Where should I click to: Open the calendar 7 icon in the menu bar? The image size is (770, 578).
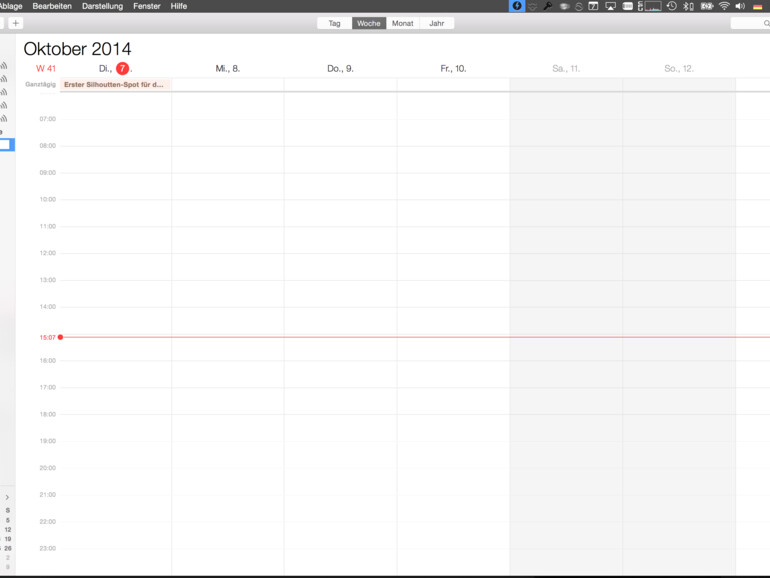tap(593, 6)
